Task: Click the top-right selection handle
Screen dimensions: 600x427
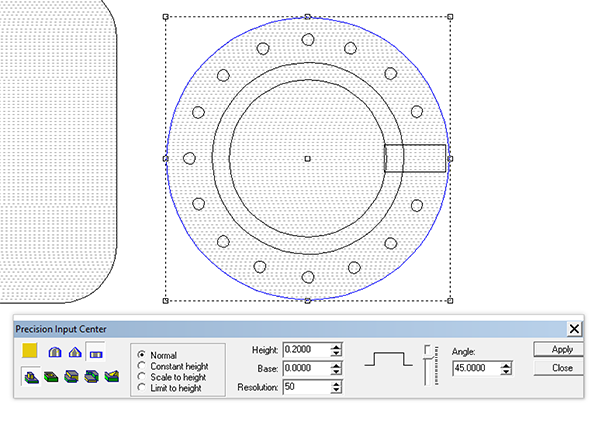Action: pos(450,17)
